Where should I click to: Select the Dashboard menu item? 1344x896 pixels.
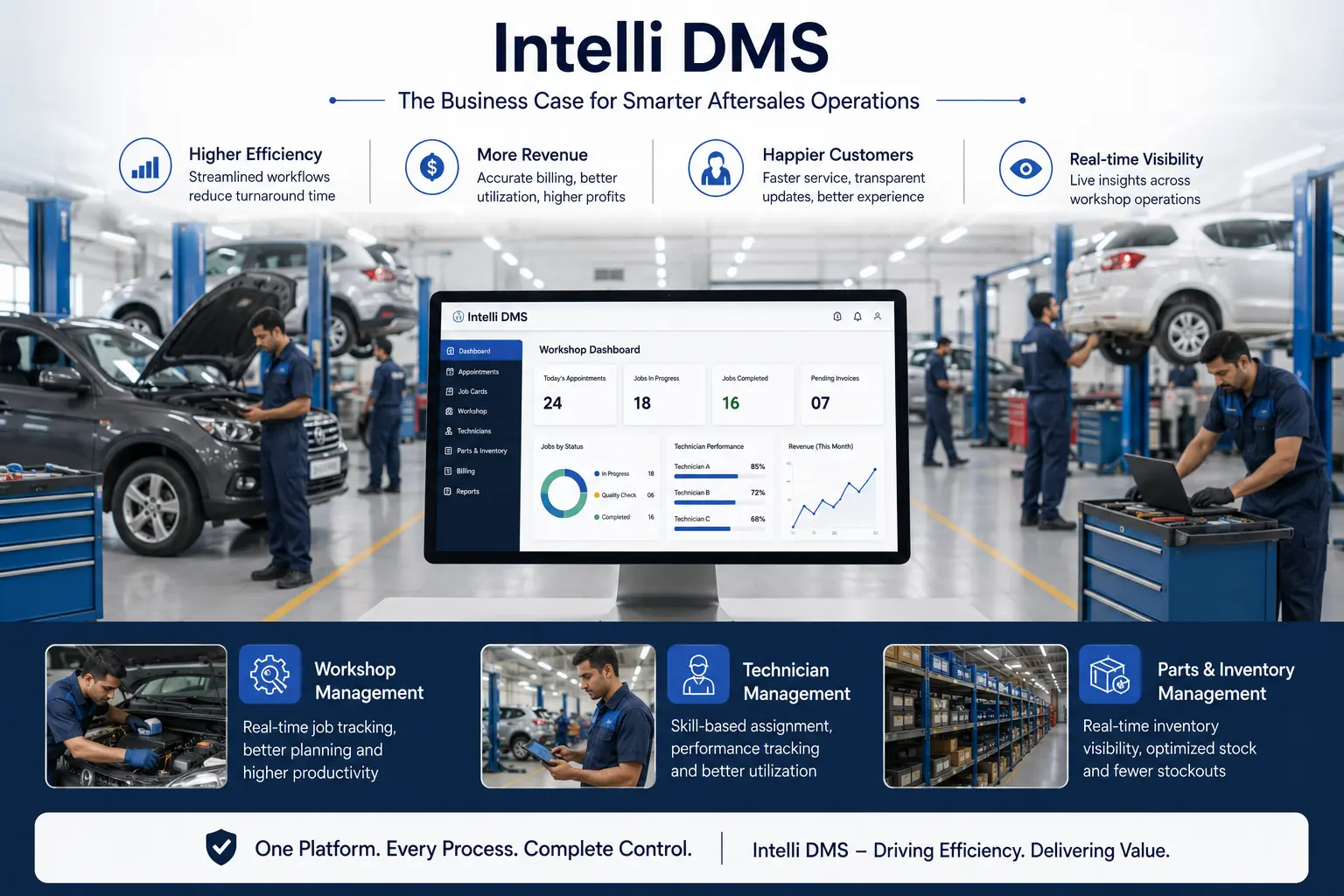click(x=481, y=351)
